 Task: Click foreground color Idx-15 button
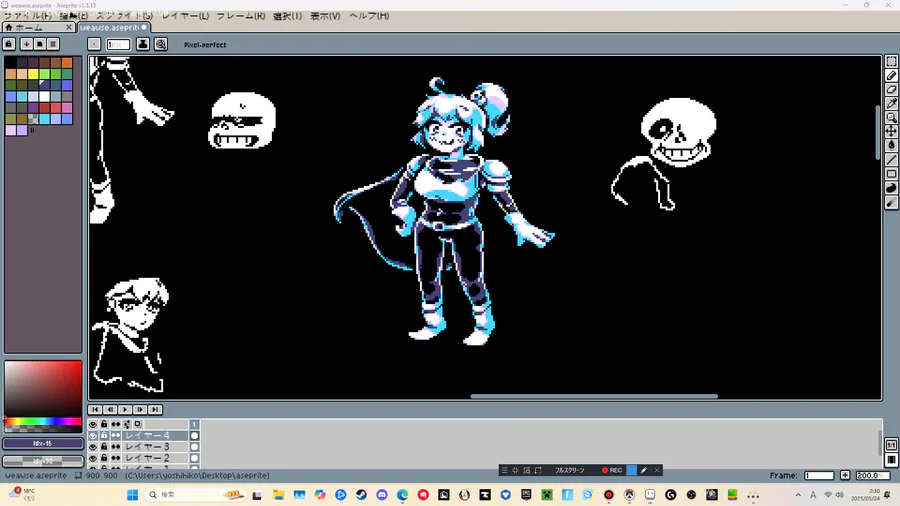pos(42,443)
